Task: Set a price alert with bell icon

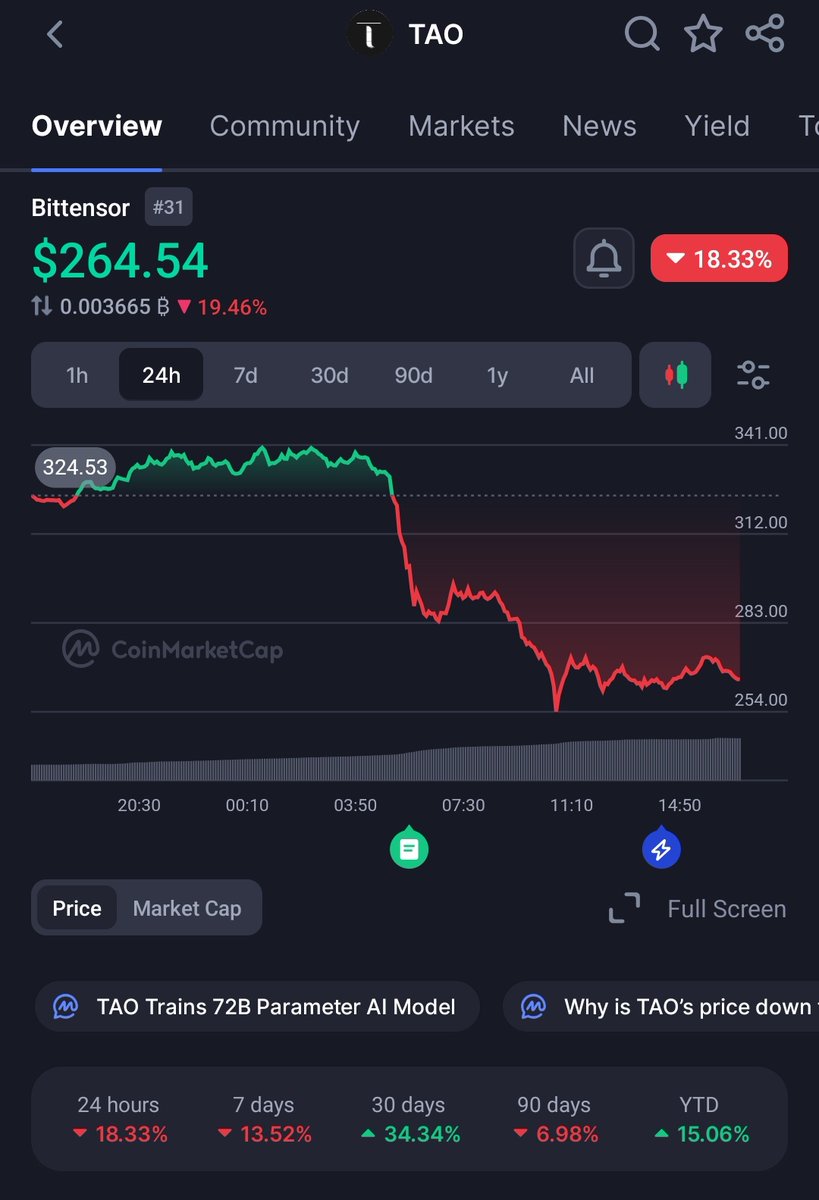Action: [x=603, y=259]
